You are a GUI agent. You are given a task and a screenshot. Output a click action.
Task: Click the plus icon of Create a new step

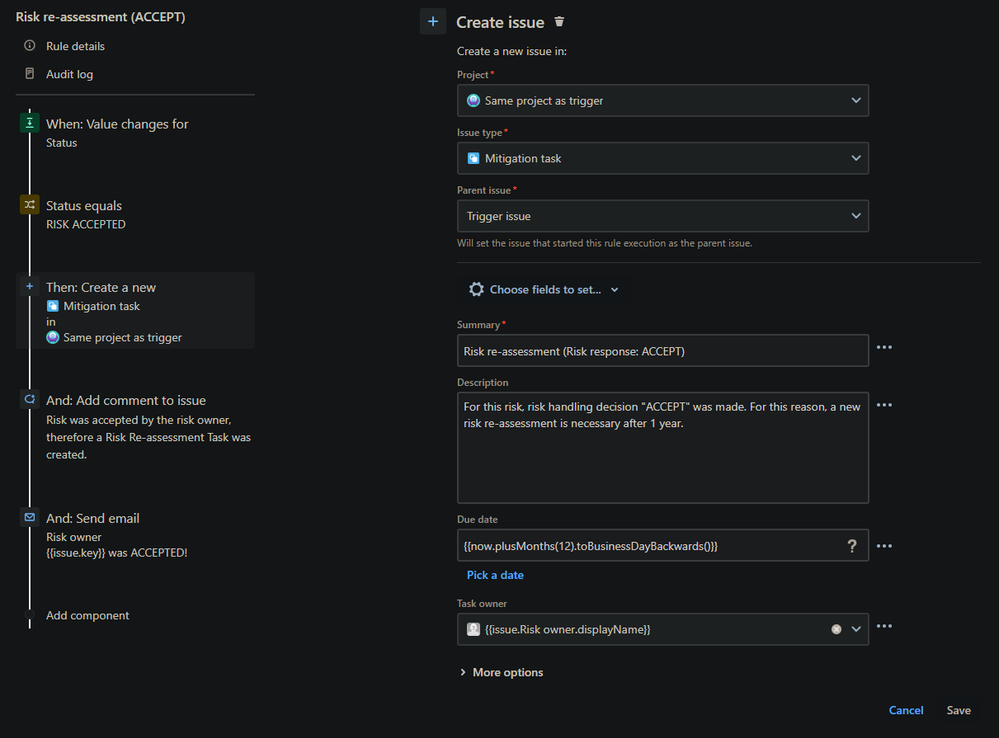[29, 287]
